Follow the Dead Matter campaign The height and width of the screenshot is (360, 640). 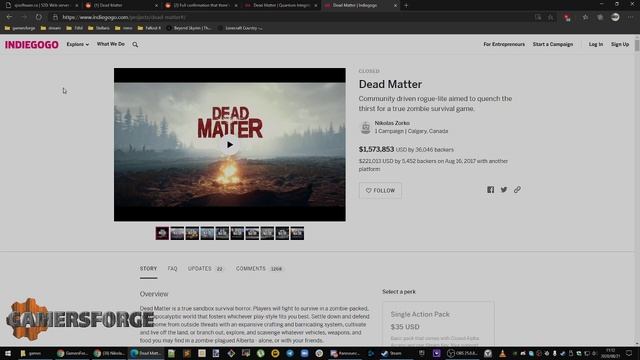click(x=380, y=191)
